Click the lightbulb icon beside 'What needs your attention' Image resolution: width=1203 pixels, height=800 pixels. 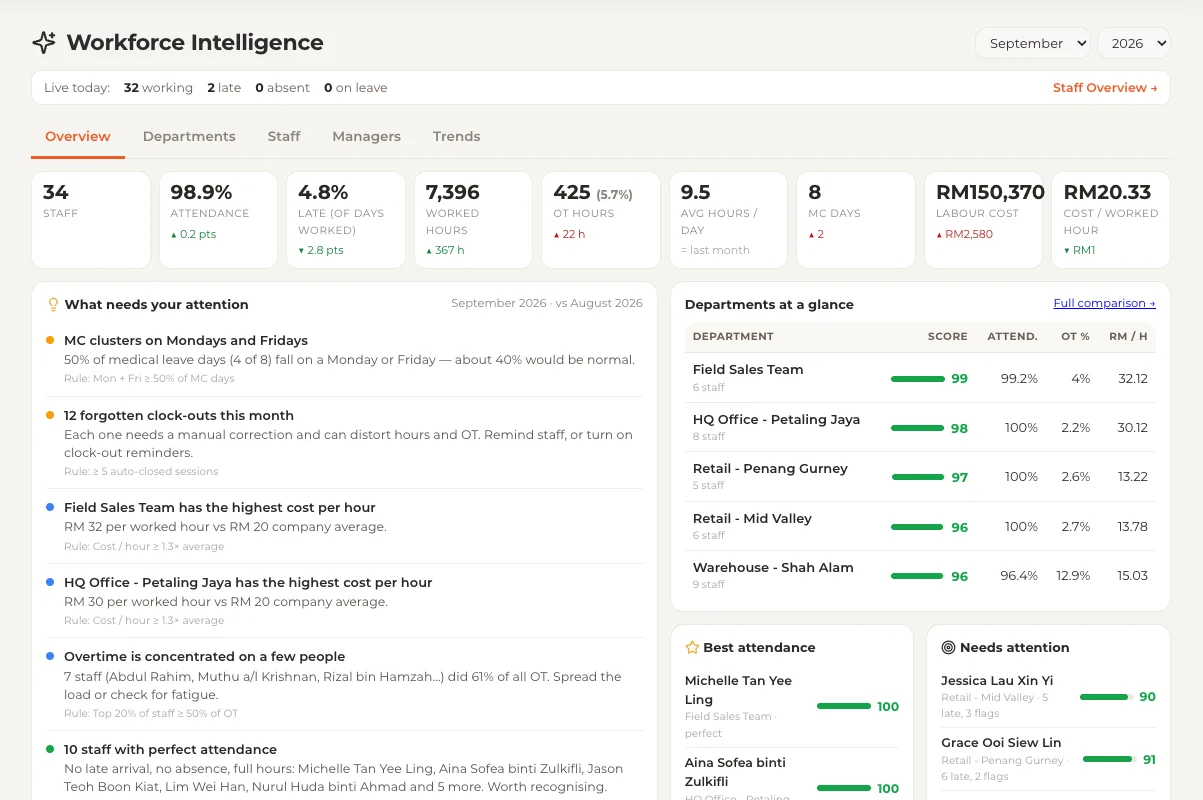54,304
